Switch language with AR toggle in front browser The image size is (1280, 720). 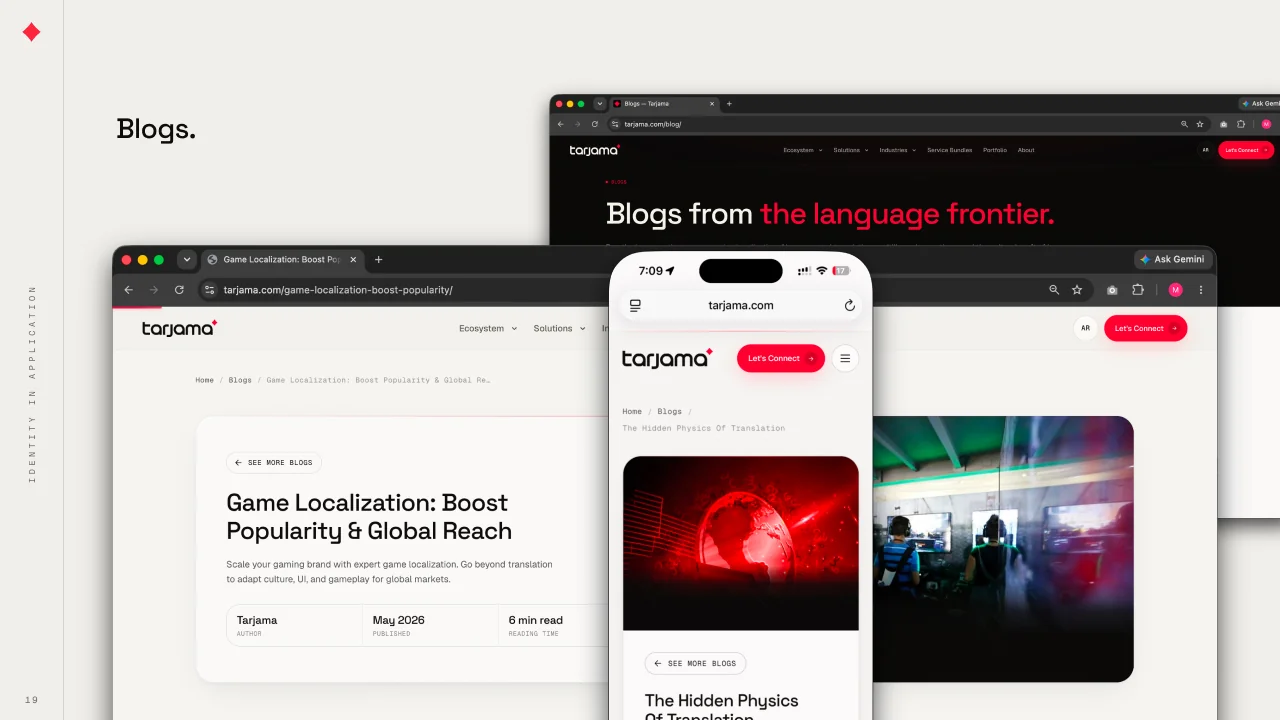[x=1085, y=328]
